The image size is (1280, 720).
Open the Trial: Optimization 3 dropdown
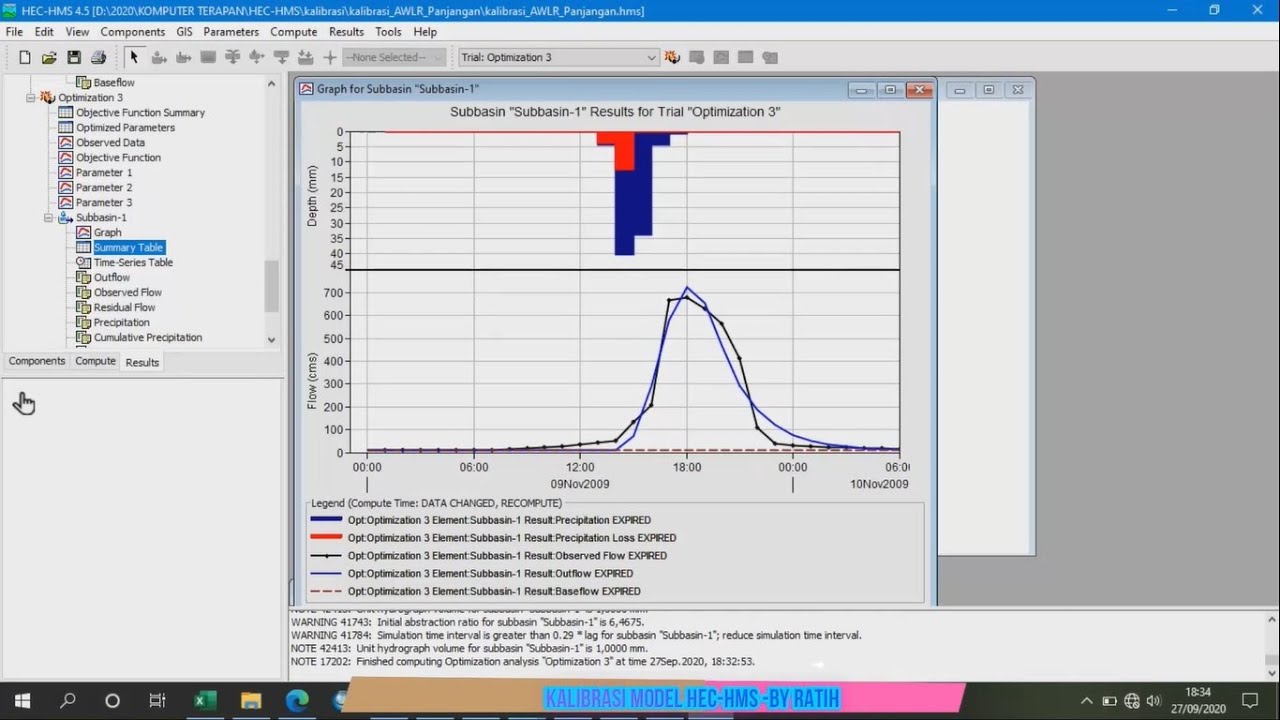click(x=558, y=58)
